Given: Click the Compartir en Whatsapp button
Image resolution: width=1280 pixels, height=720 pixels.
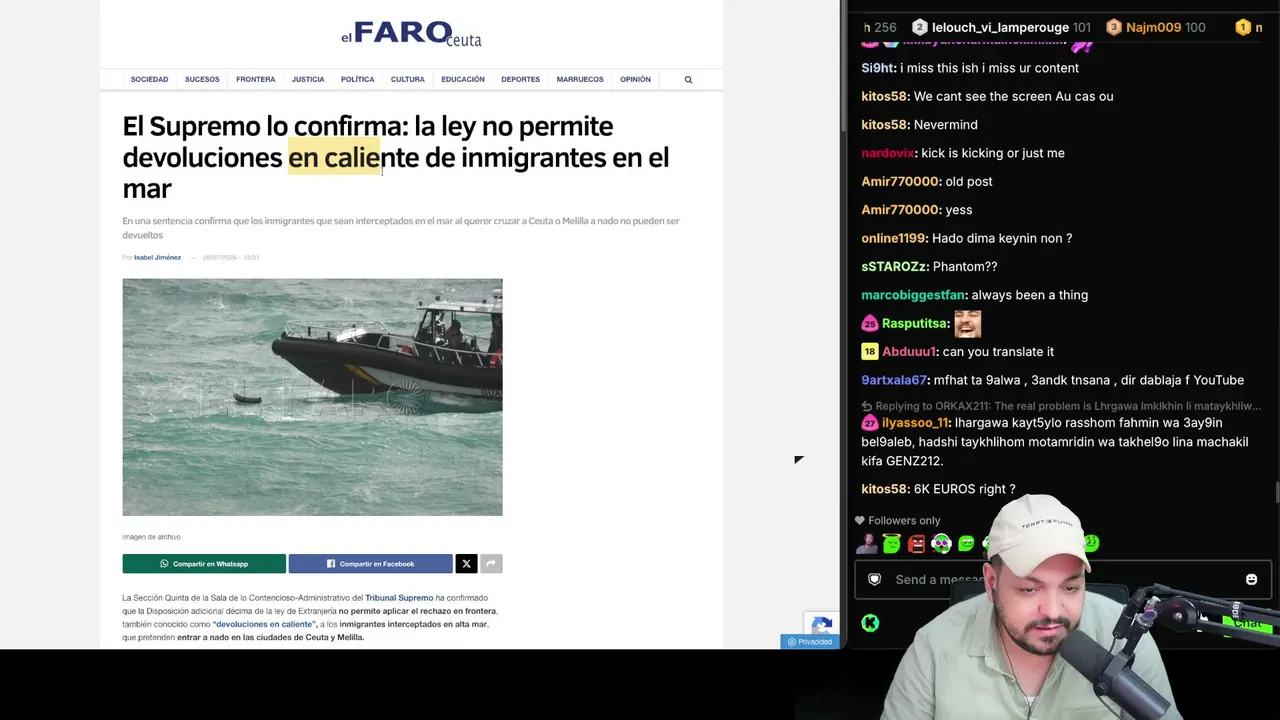Looking at the screenshot, I should click(x=204, y=564).
